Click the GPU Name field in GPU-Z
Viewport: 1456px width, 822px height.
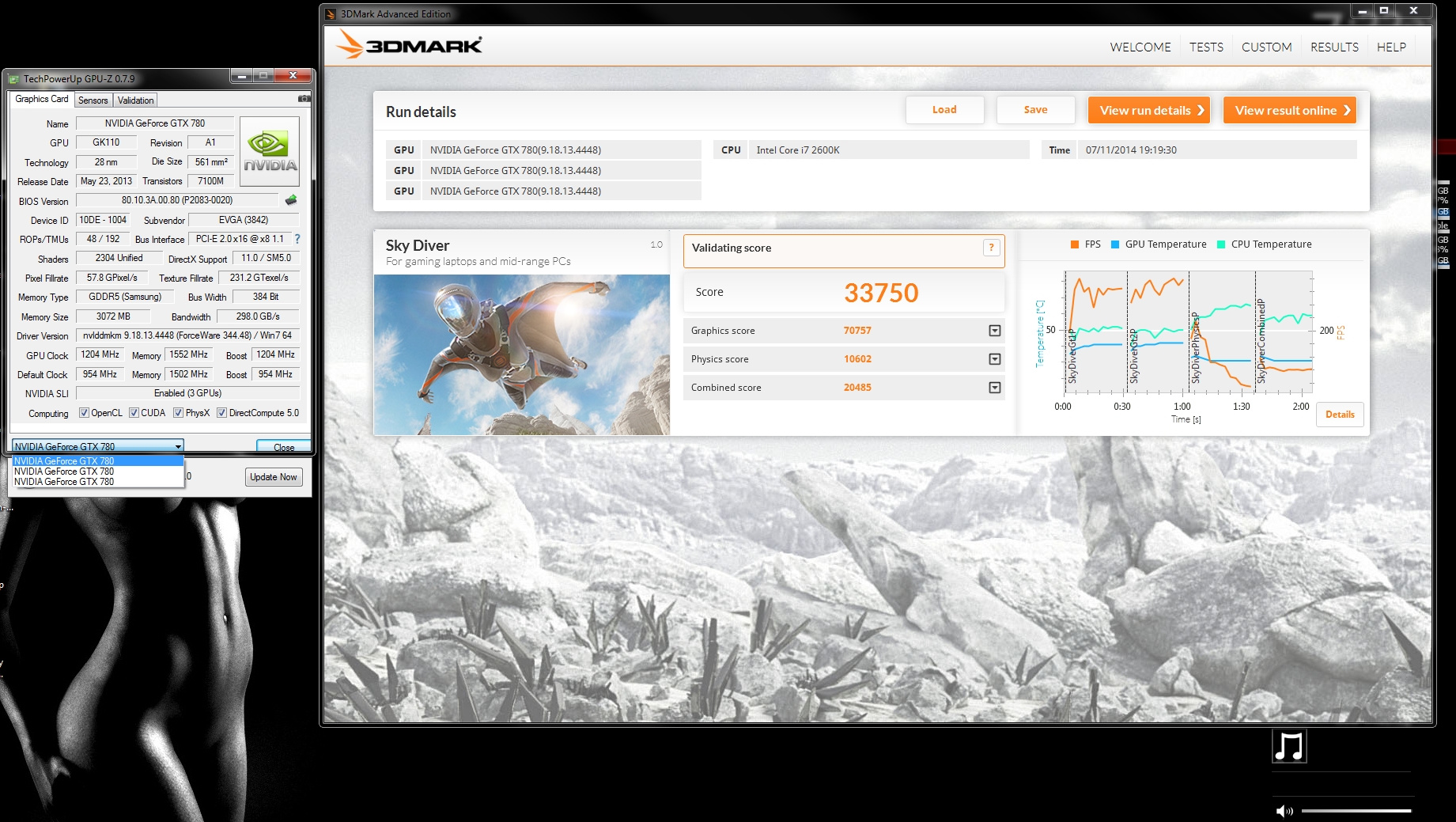click(x=155, y=123)
